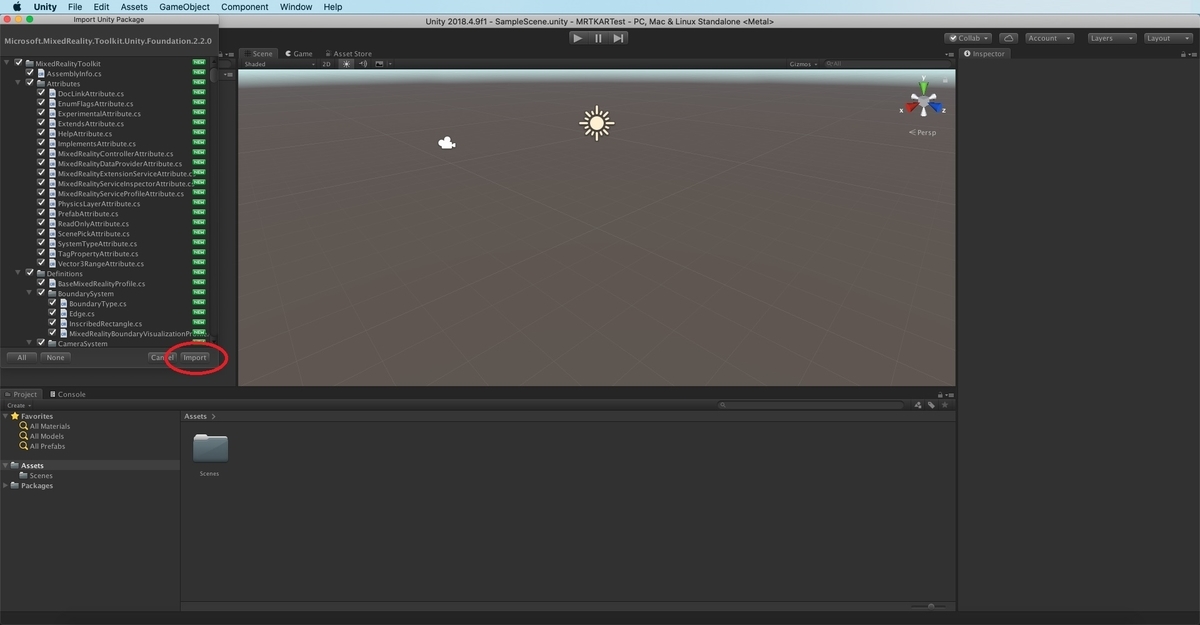Select All Prefabs saved search
Viewport: 1200px width, 625px height.
click(47, 446)
